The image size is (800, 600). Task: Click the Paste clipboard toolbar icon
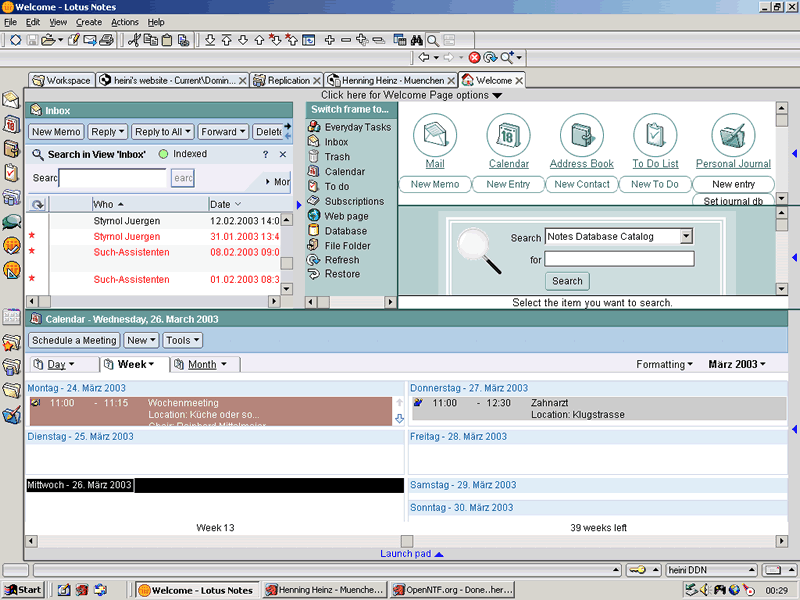click(x=167, y=40)
